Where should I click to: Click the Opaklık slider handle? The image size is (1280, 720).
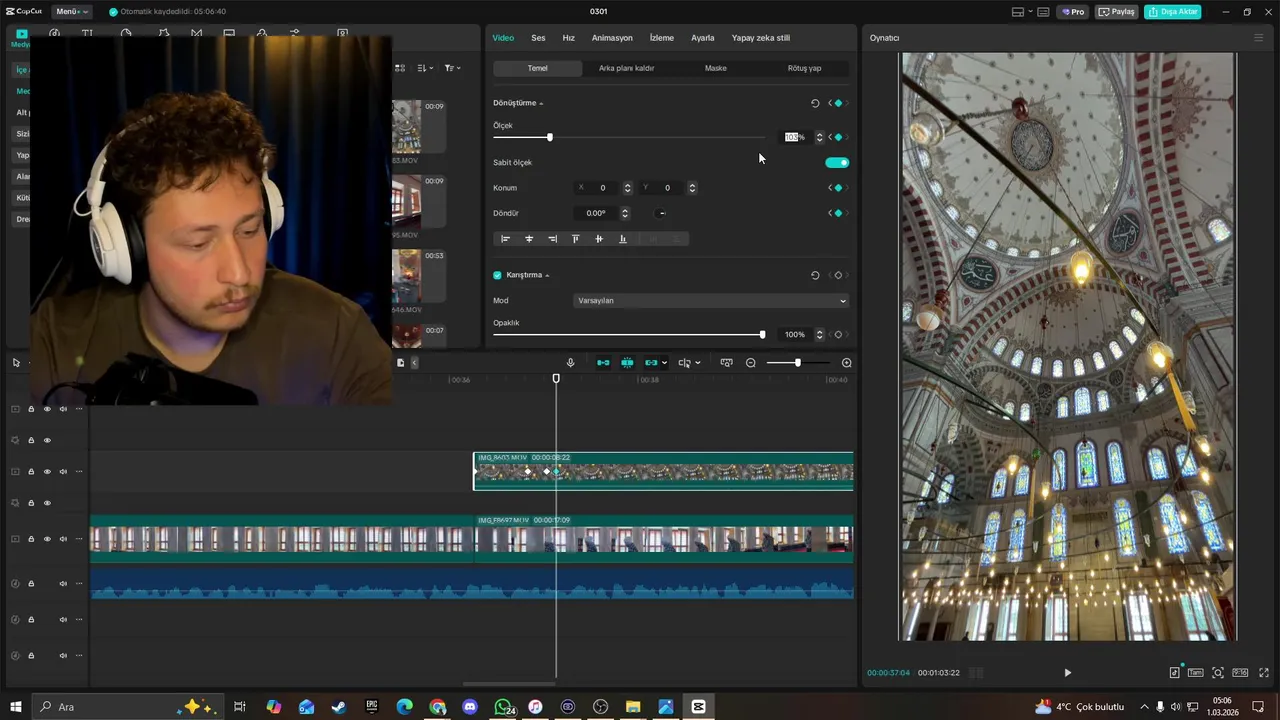[x=762, y=335]
